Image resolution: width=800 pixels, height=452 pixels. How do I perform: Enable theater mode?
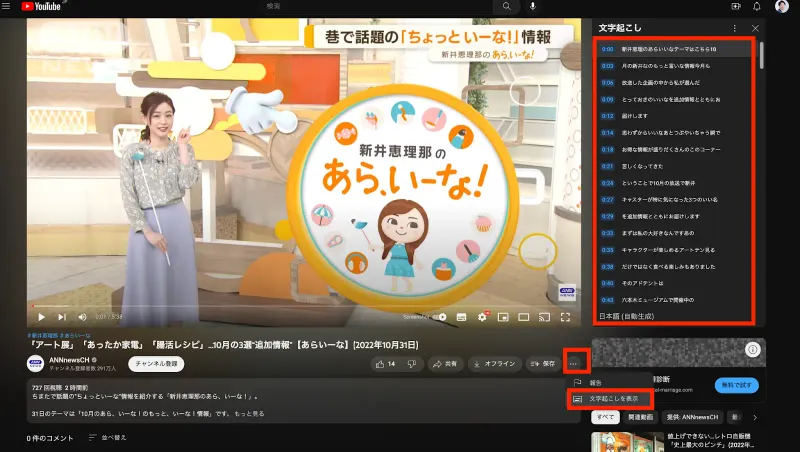pyautogui.click(x=523, y=317)
